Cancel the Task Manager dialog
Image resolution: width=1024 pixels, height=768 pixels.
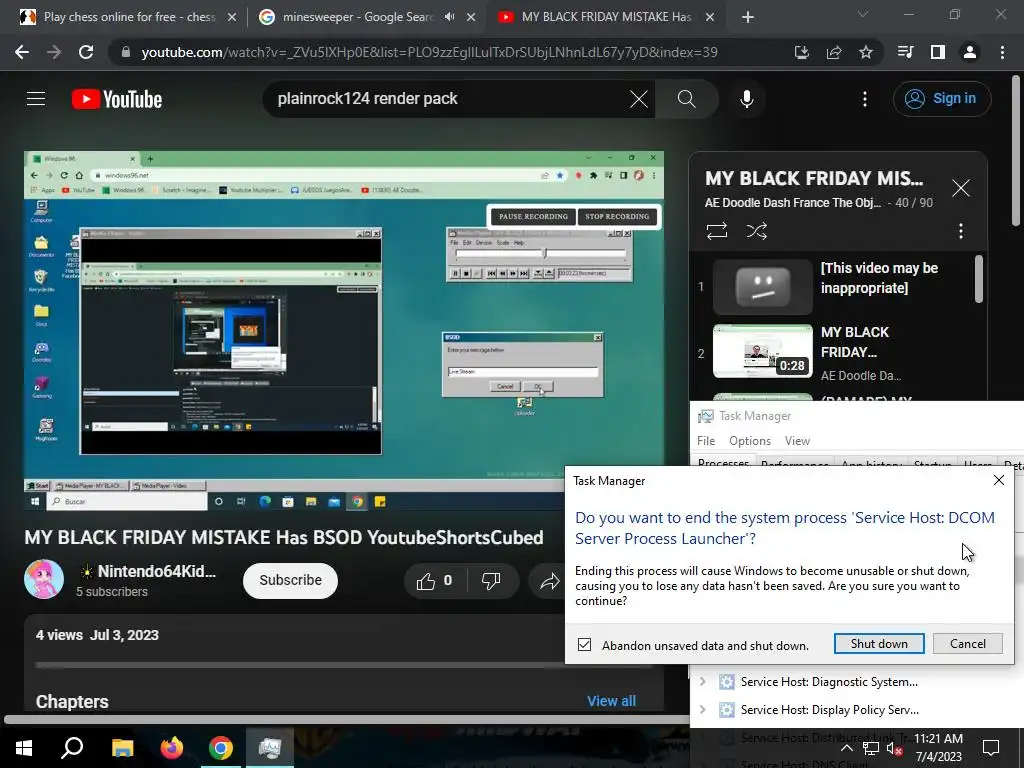click(x=968, y=643)
